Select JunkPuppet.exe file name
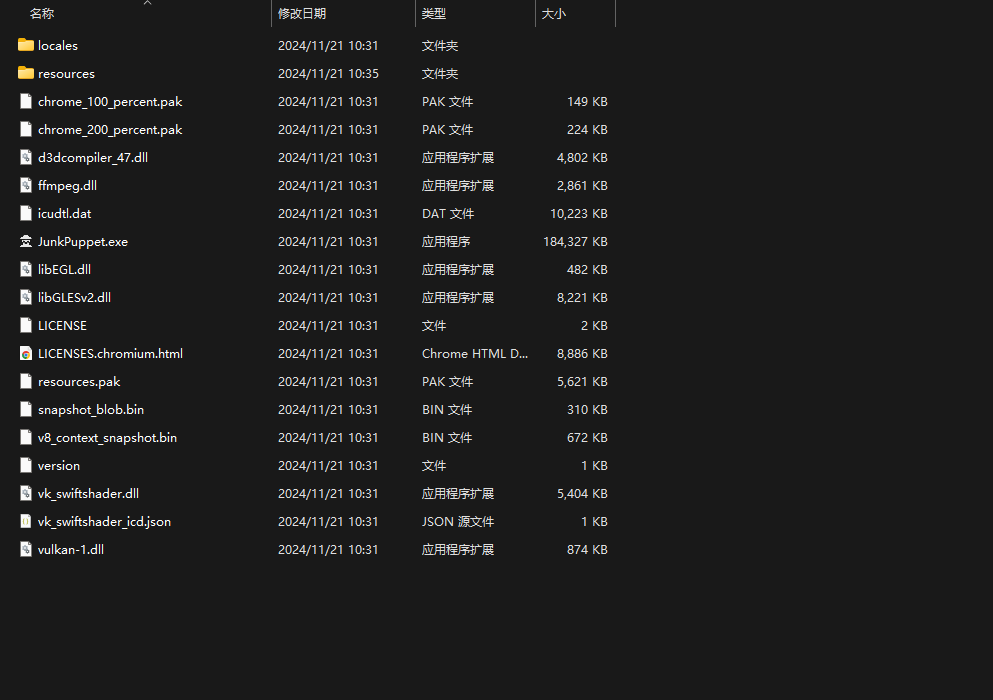Screen dimensions: 993x700 click(x=82, y=241)
